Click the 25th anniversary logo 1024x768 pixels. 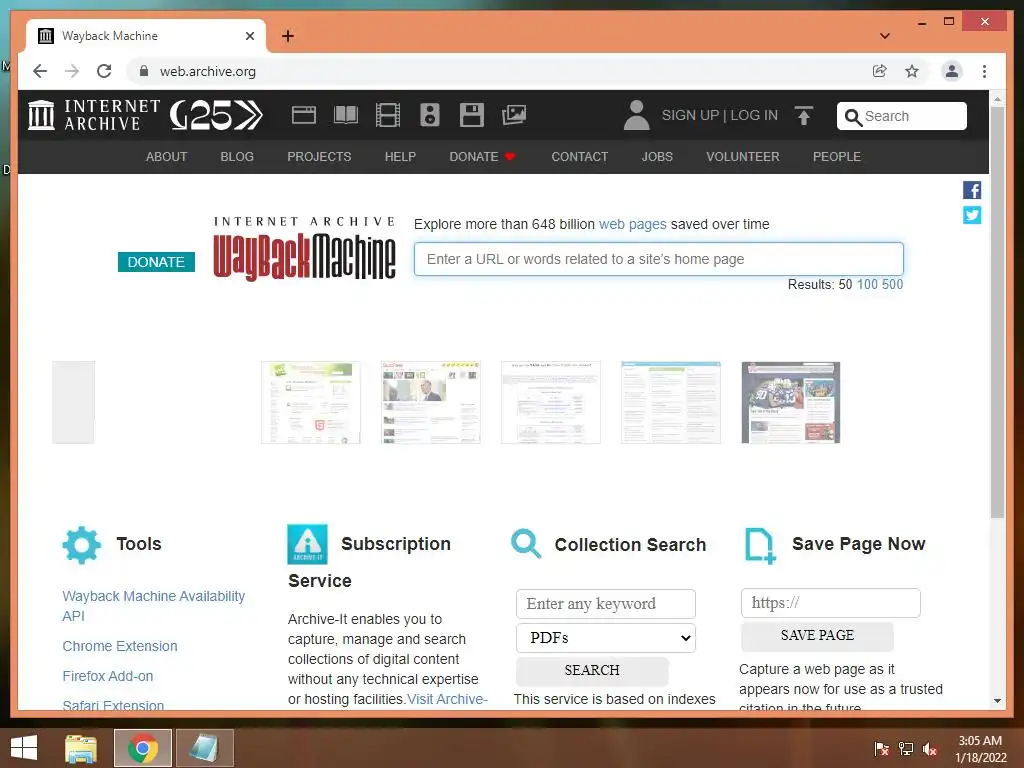click(216, 115)
